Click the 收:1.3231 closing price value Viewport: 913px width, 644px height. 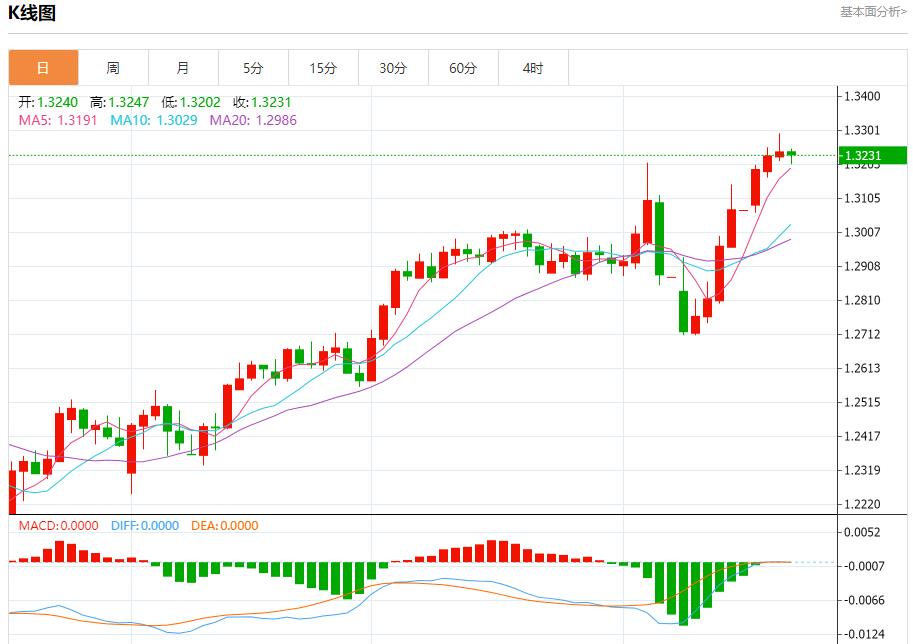tap(262, 103)
